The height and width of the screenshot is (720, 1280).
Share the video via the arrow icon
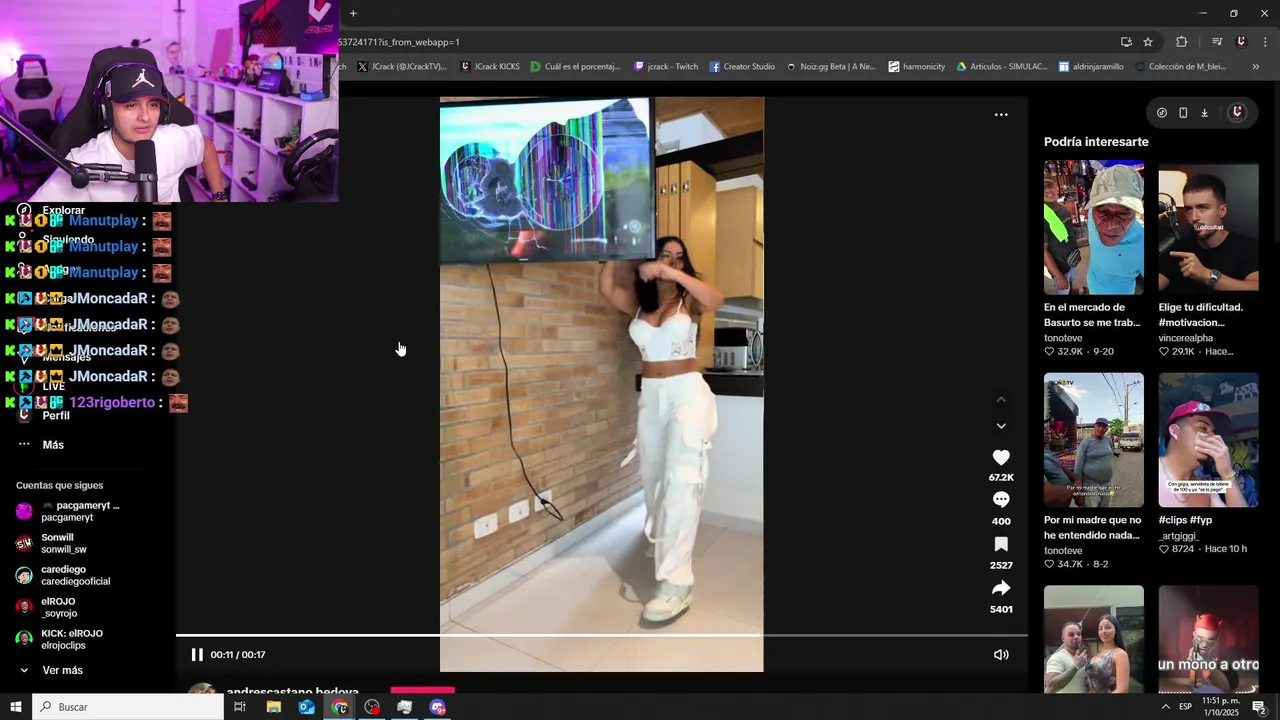[x=1001, y=588]
